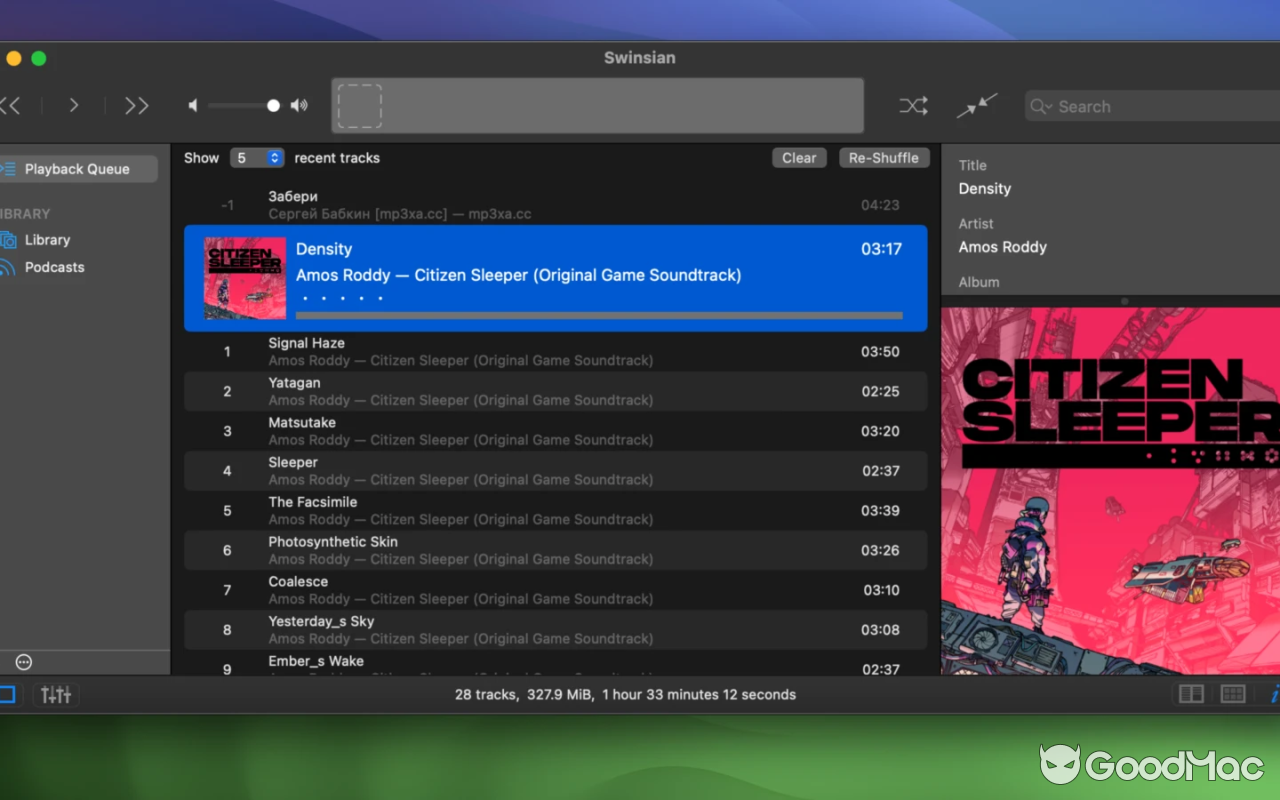
Task: Open the Show count dropdown set to 5
Action: pos(257,157)
